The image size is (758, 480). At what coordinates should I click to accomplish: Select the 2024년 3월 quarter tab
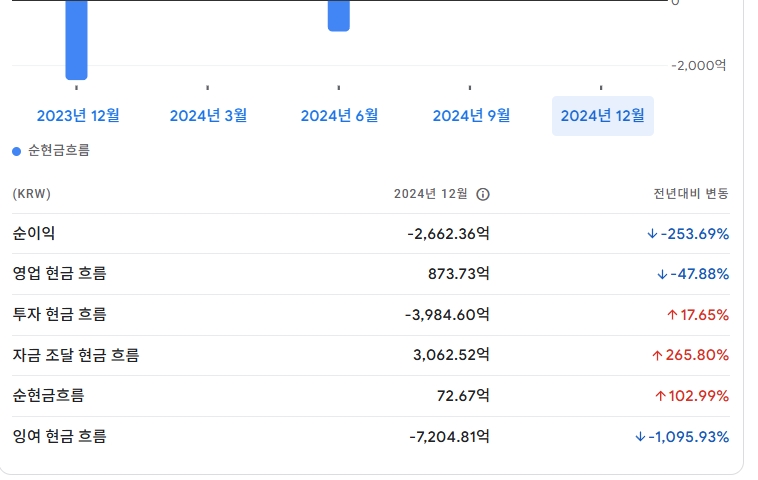(x=208, y=116)
